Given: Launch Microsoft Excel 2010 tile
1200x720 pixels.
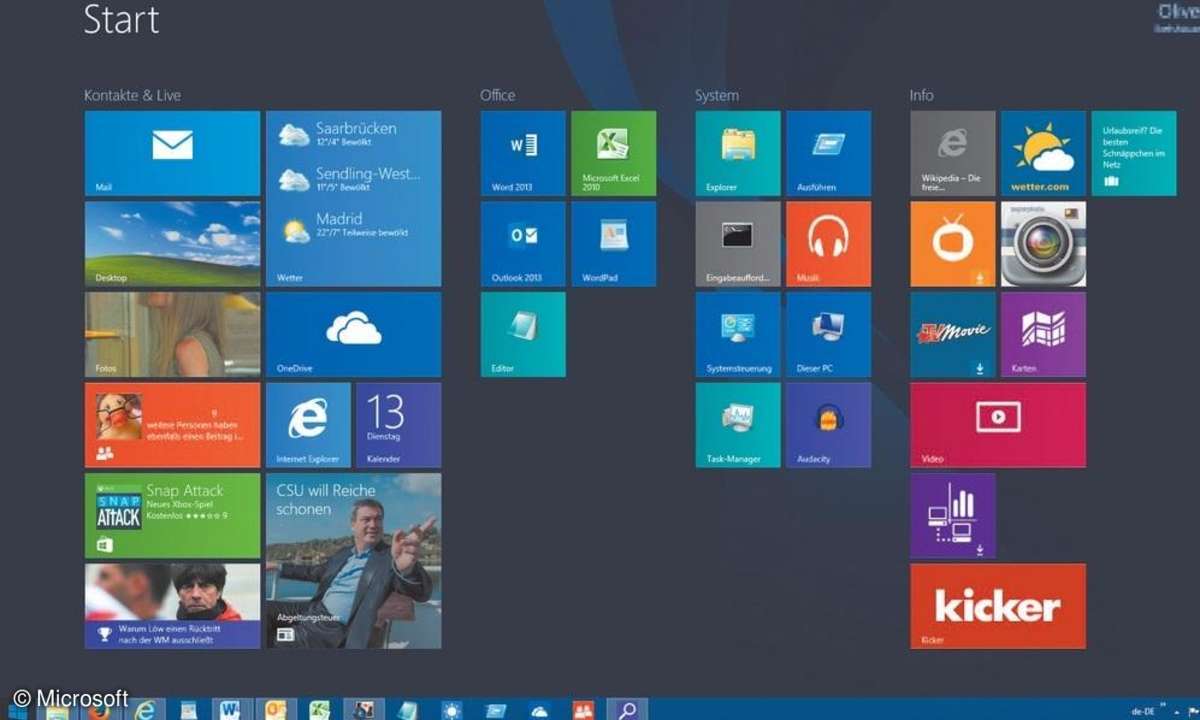Looking at the screenshot, I should tap(613, 153).
